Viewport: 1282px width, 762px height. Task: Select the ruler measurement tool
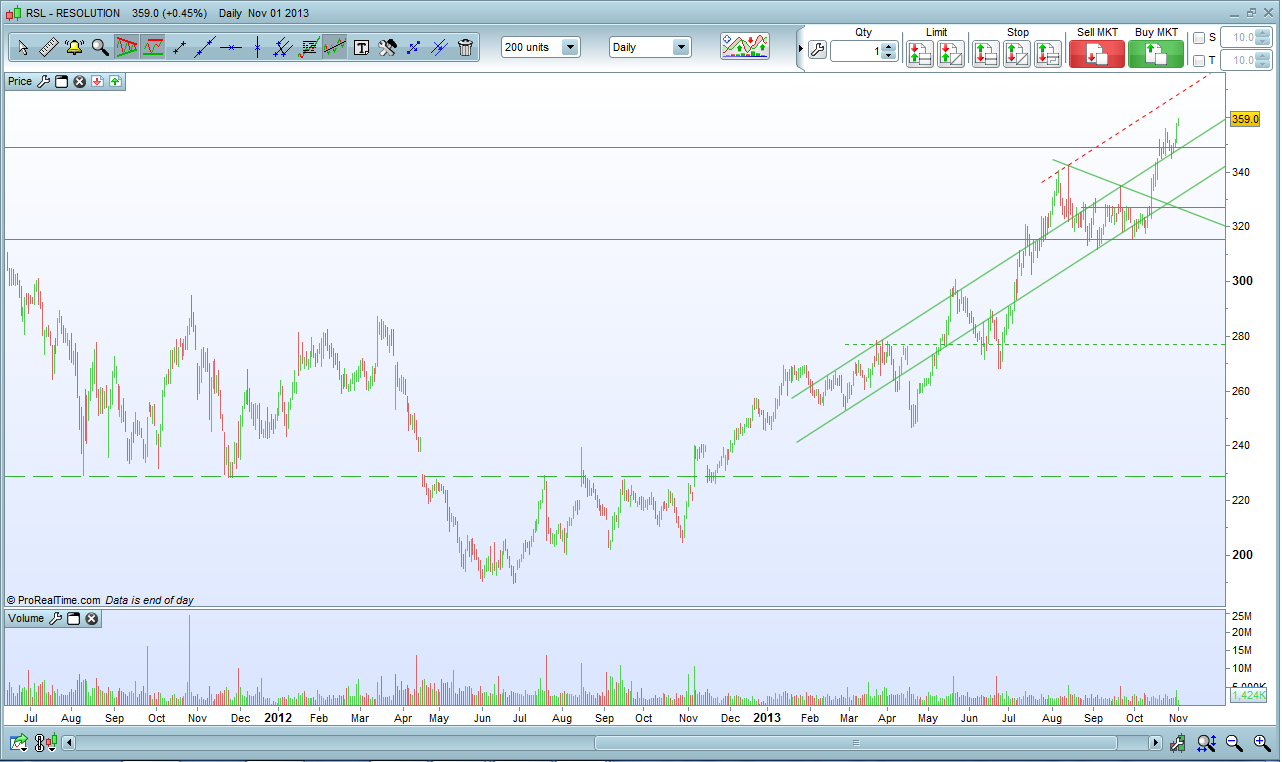click(x=48, y=47)
